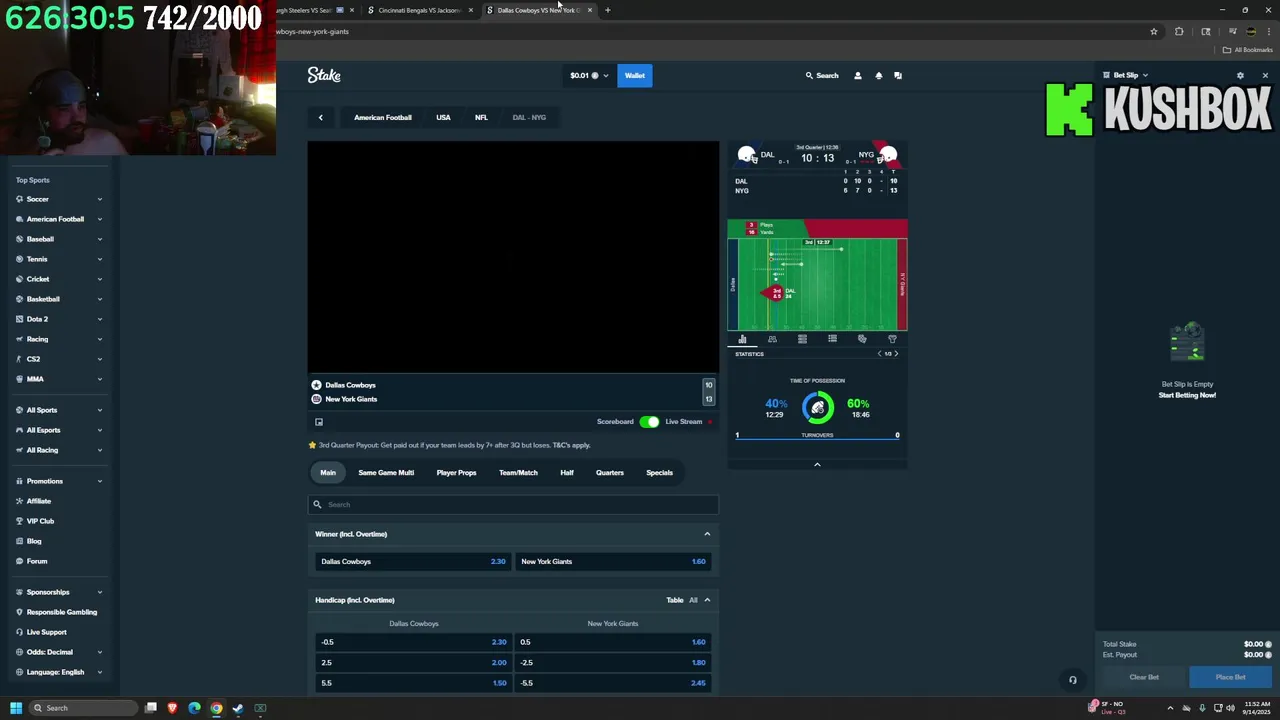The width and height of the screenshot is (1280, 720).
Task: Click the Clear Bet button
Action: [1144, 677]
